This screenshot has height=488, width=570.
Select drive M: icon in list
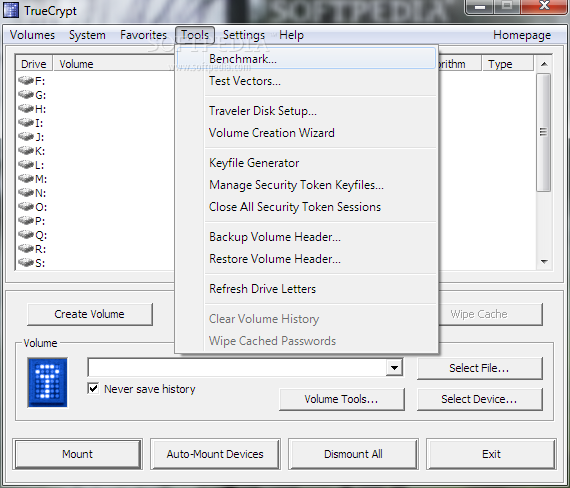pos(25,178)
